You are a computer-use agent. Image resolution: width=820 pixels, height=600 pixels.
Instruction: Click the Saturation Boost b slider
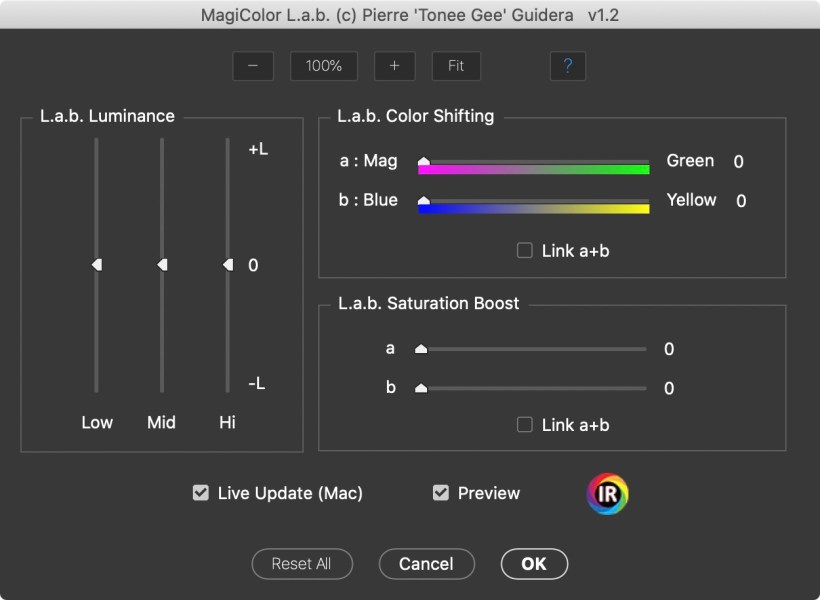click(x=533, y=388)
